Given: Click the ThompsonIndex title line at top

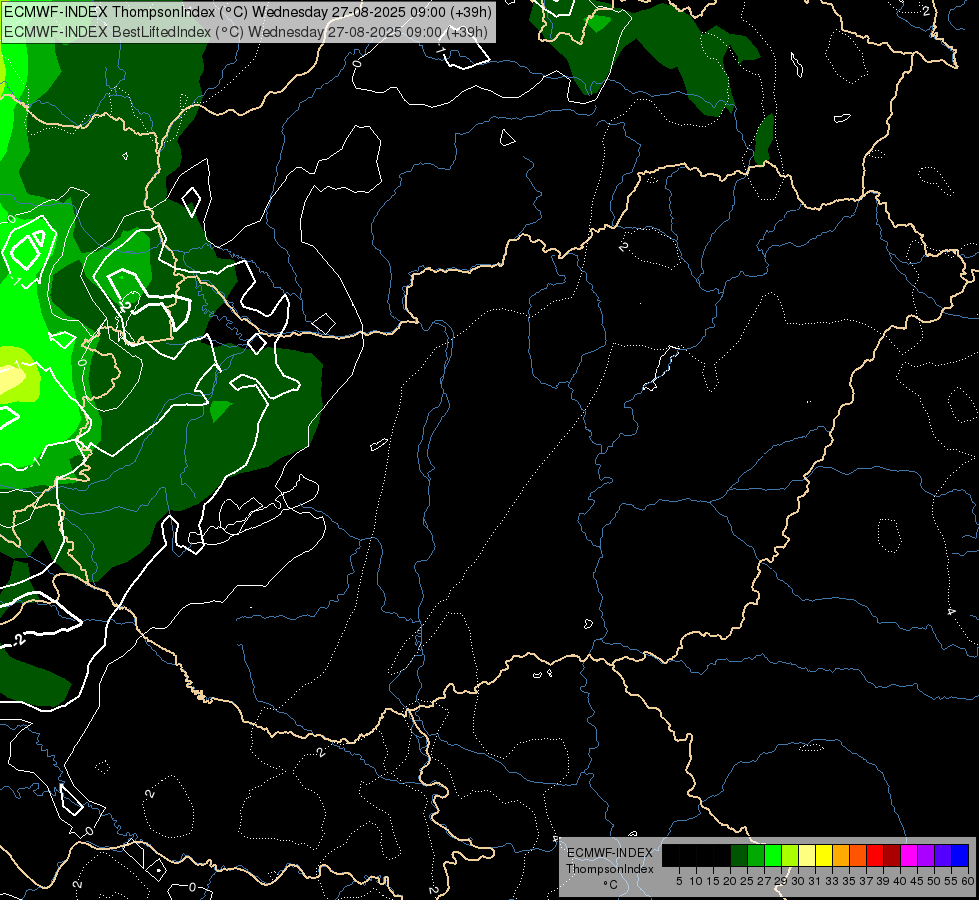Looking at the screenshot, I should point(248,12).
